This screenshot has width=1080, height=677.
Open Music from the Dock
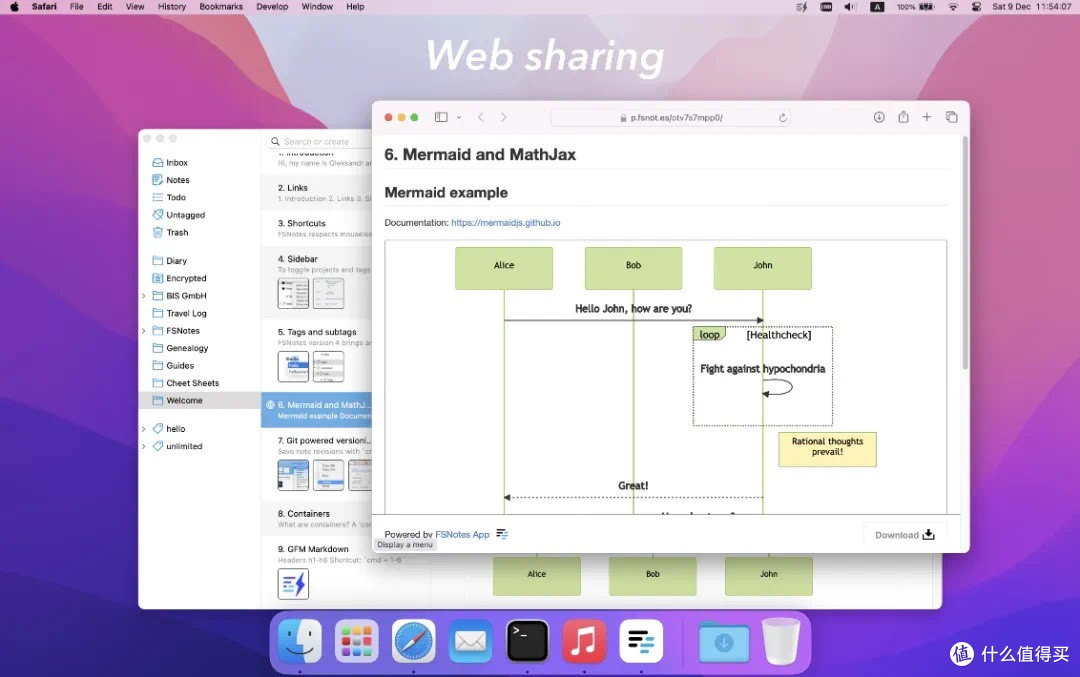click(x=584, y=641)
